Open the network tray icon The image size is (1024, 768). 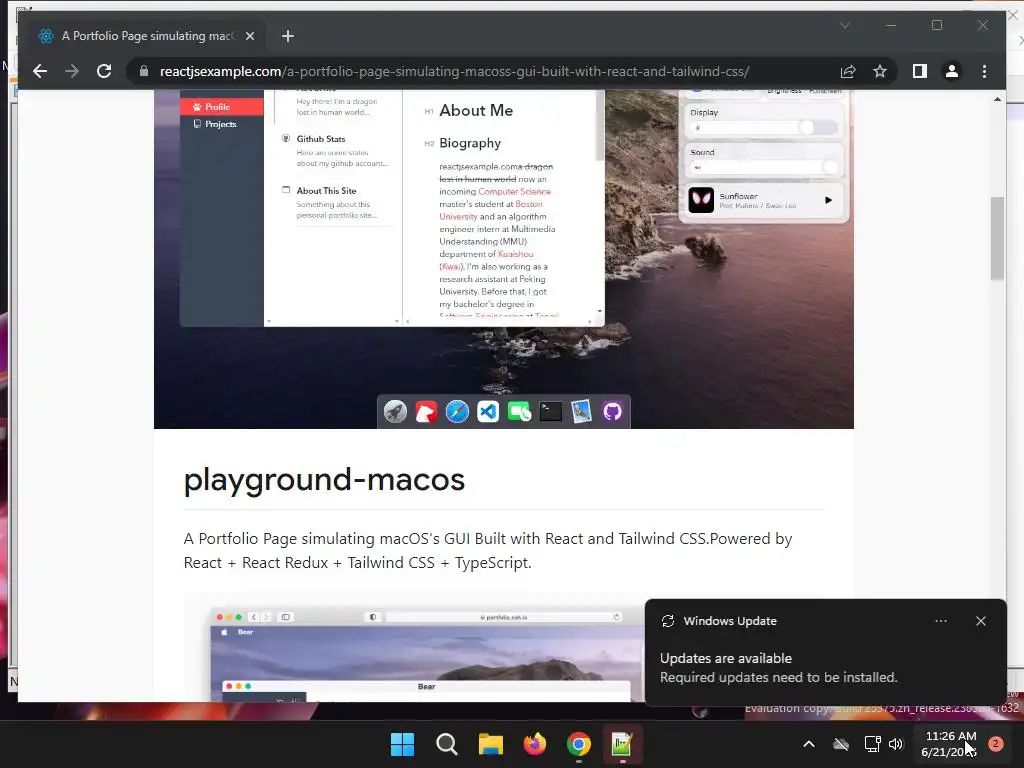872,744
